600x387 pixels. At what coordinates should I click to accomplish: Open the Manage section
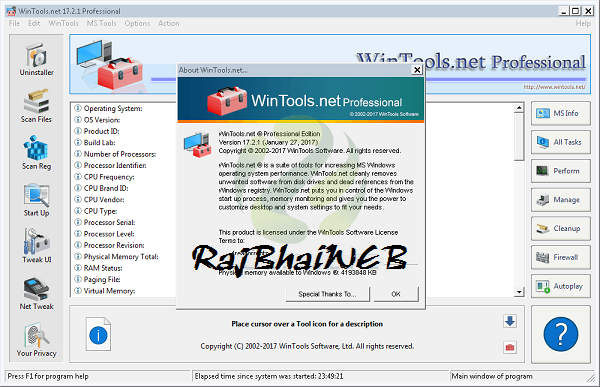(x=561, y=199)
